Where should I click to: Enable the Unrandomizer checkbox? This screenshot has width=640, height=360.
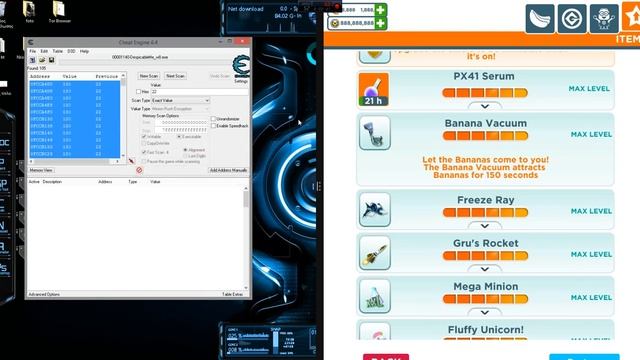(x=213, y=119)
